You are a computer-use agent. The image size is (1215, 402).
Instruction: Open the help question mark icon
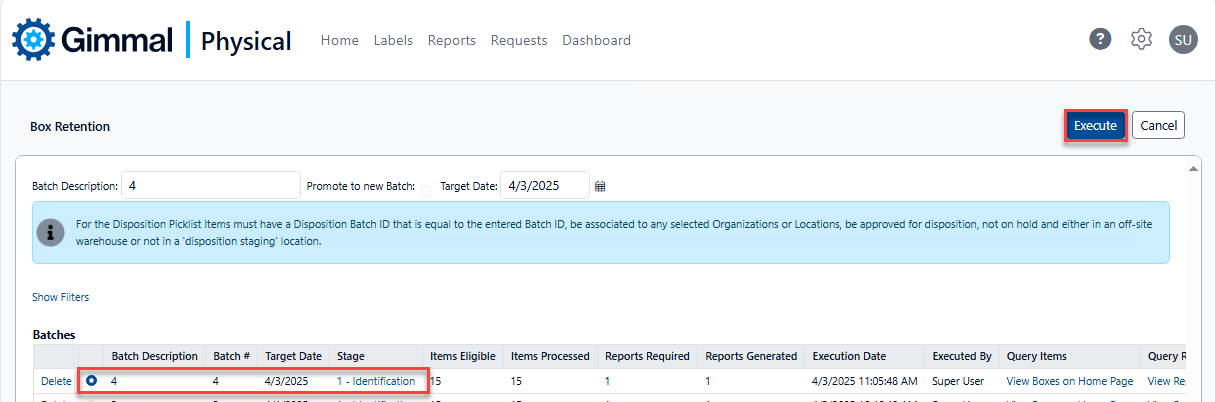(1100, 40)
